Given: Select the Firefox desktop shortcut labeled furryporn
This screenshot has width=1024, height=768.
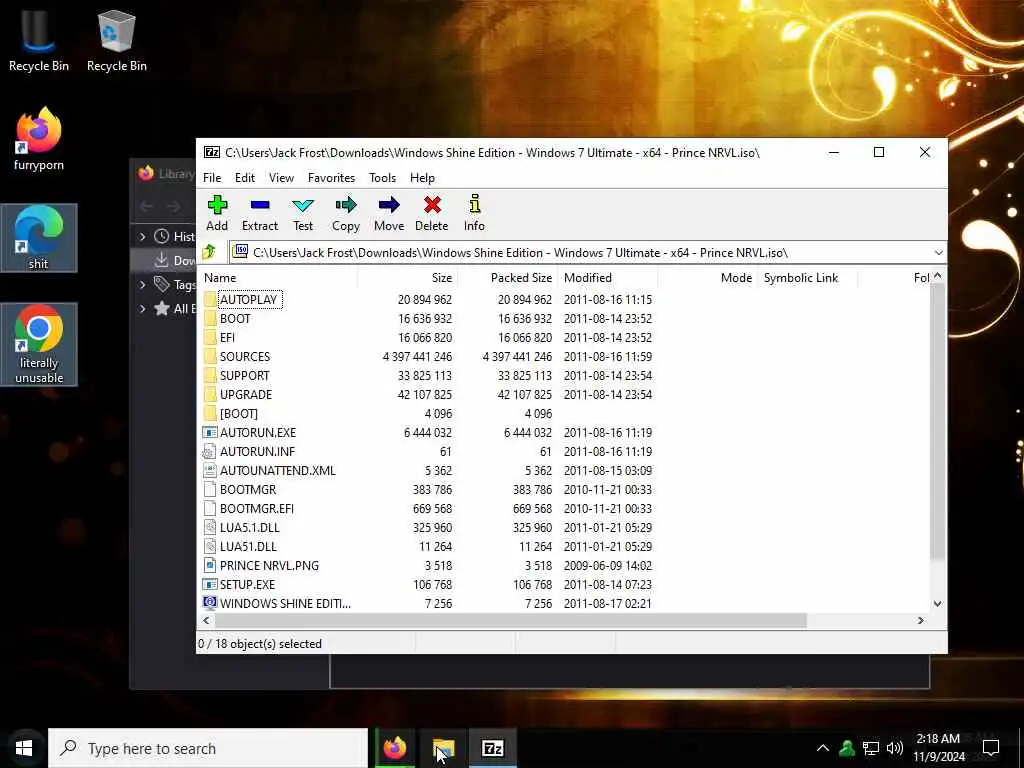Looking at the screenshot, I should (x=39, y=138).
